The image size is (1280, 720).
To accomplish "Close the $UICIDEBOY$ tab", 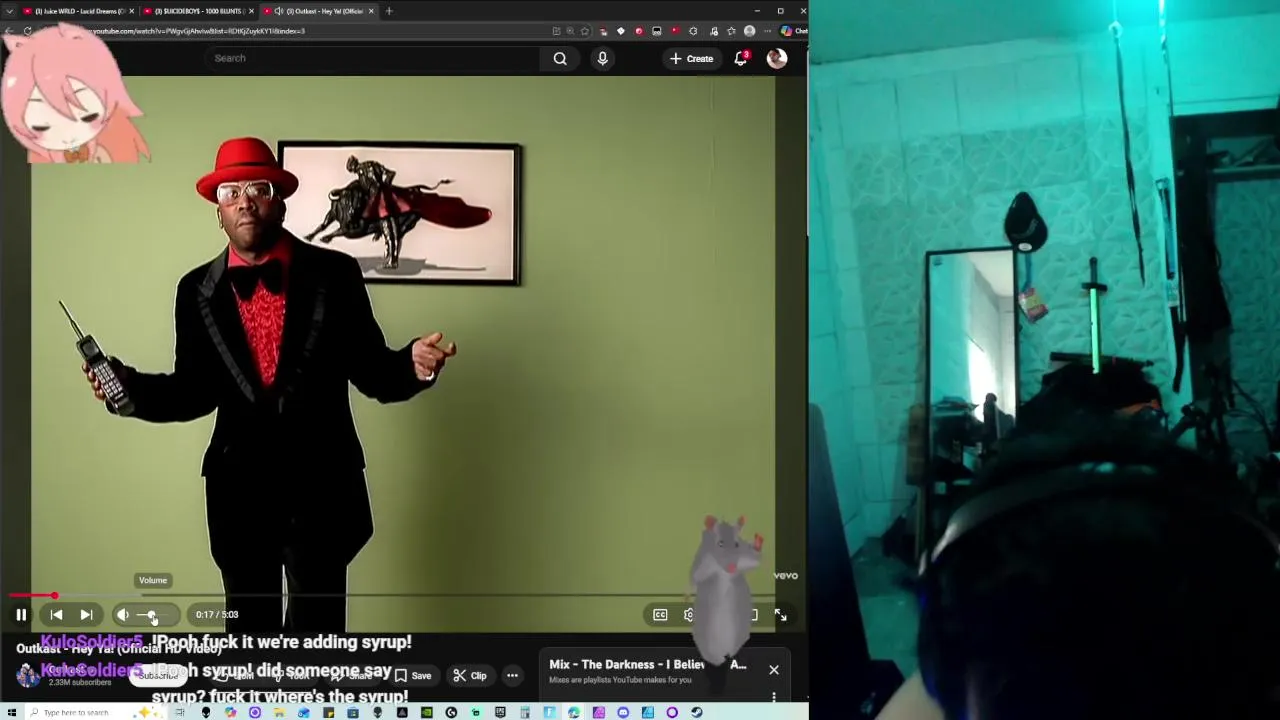I will [251, 11].
